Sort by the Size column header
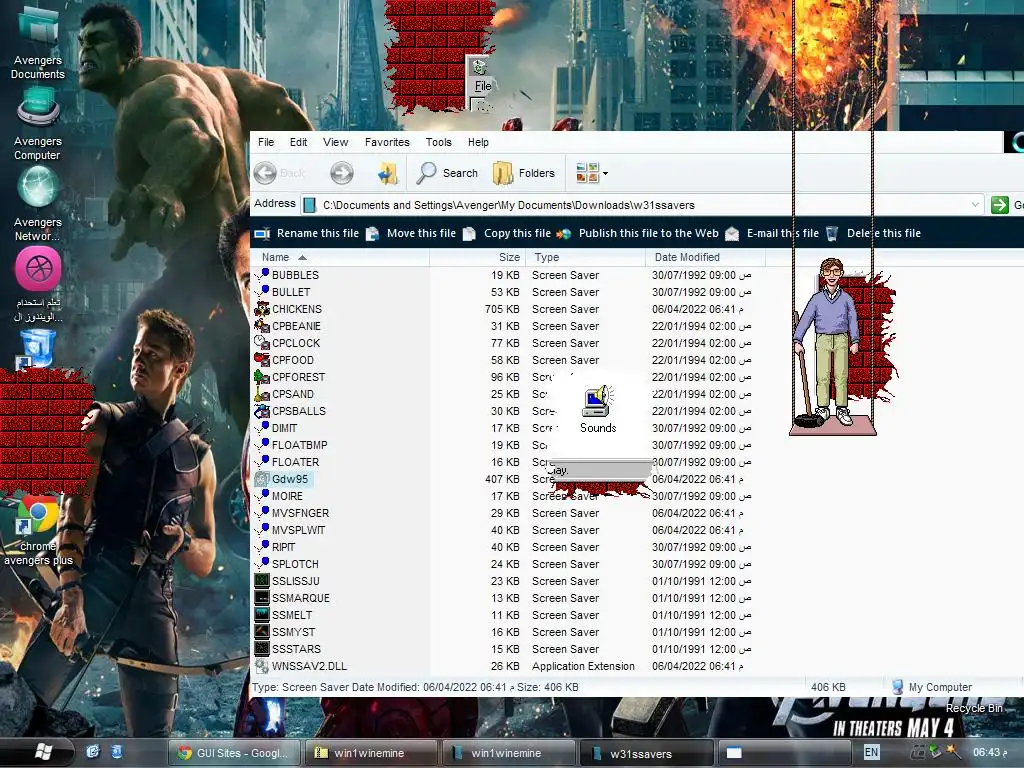 click(x=477, y=257)
